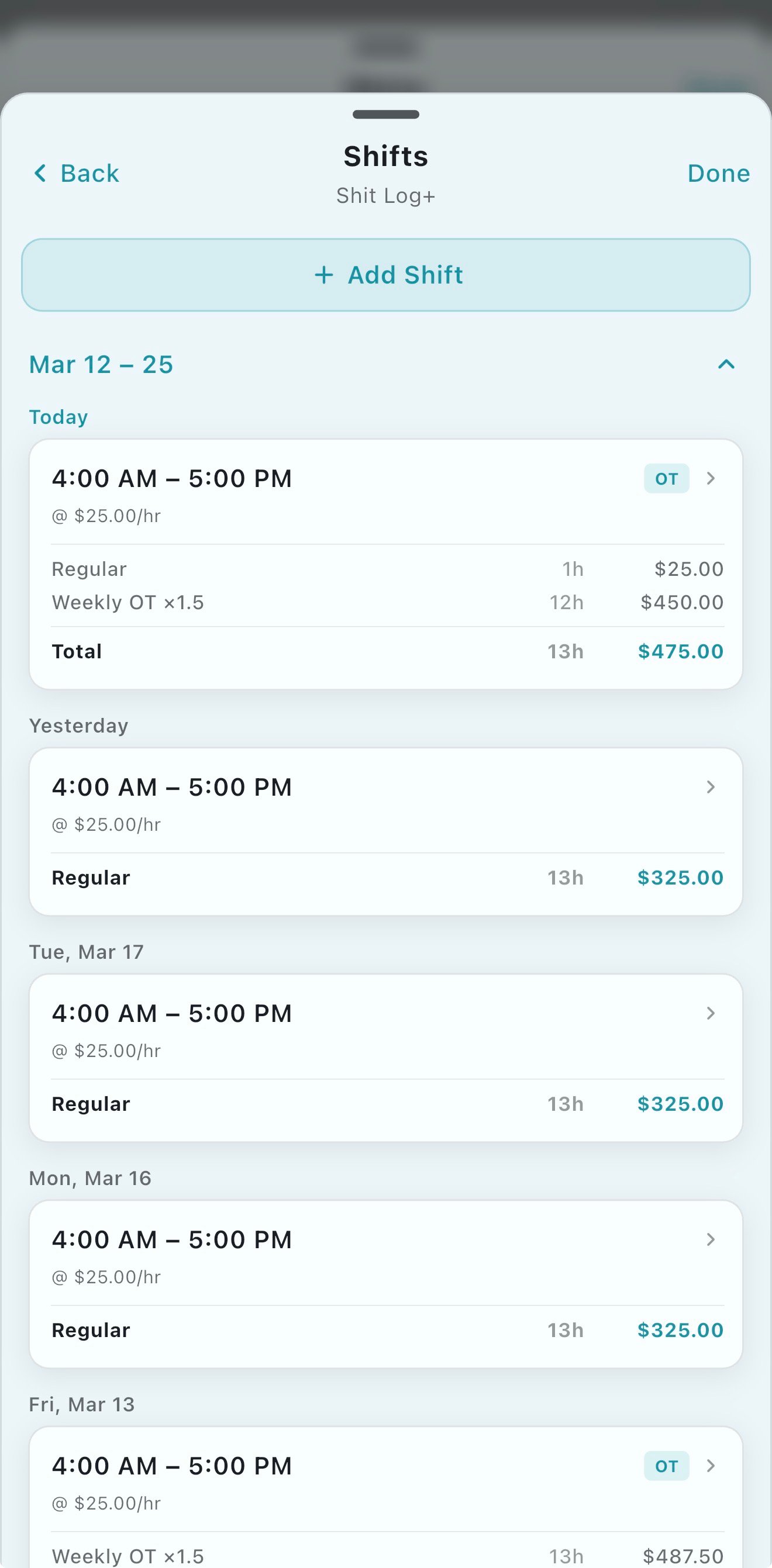
Task: Tap the OT badge on Fri, Mar 13 shift
Action: point(666,1466)
